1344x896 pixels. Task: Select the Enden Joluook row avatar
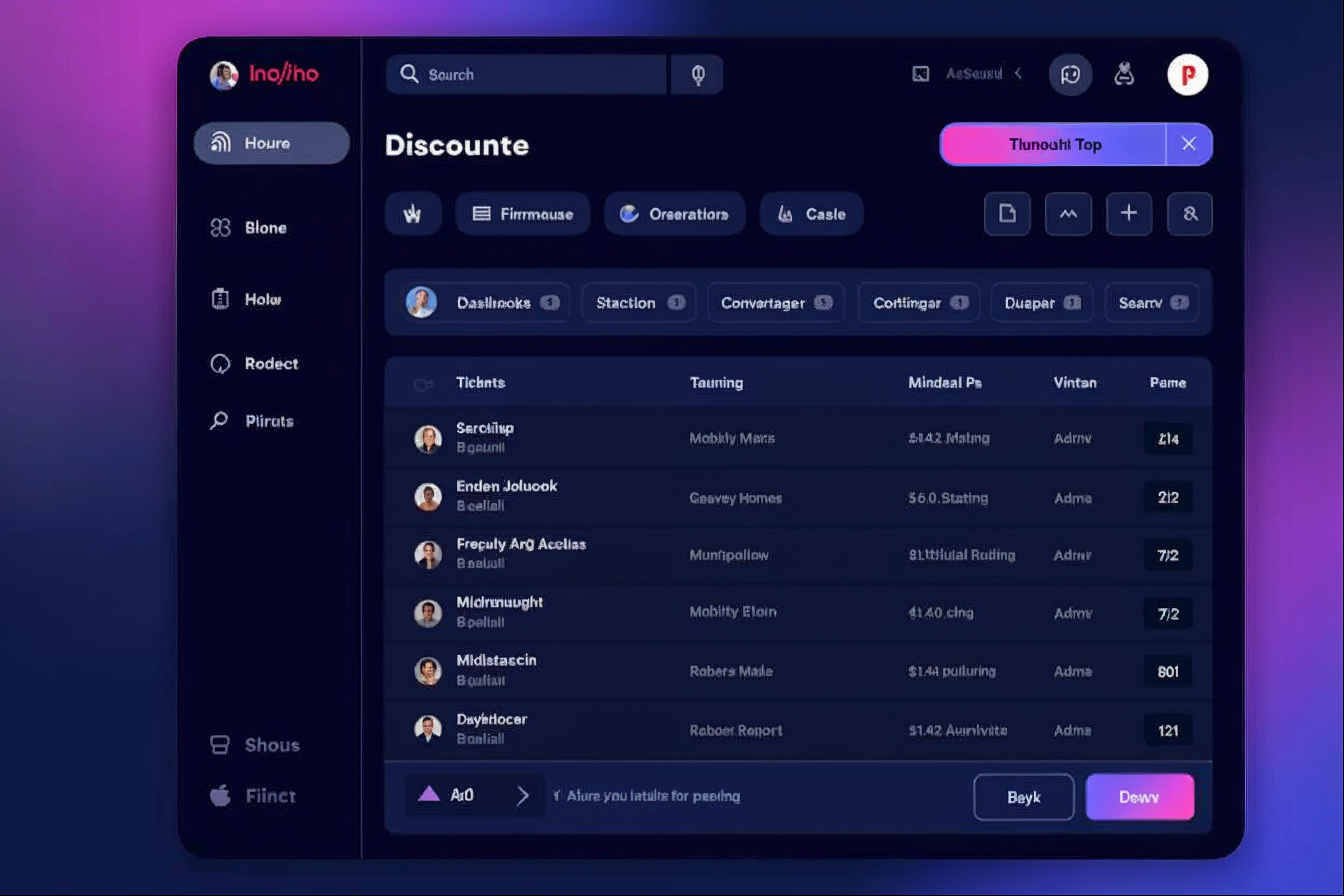click(x=428, y=496)
